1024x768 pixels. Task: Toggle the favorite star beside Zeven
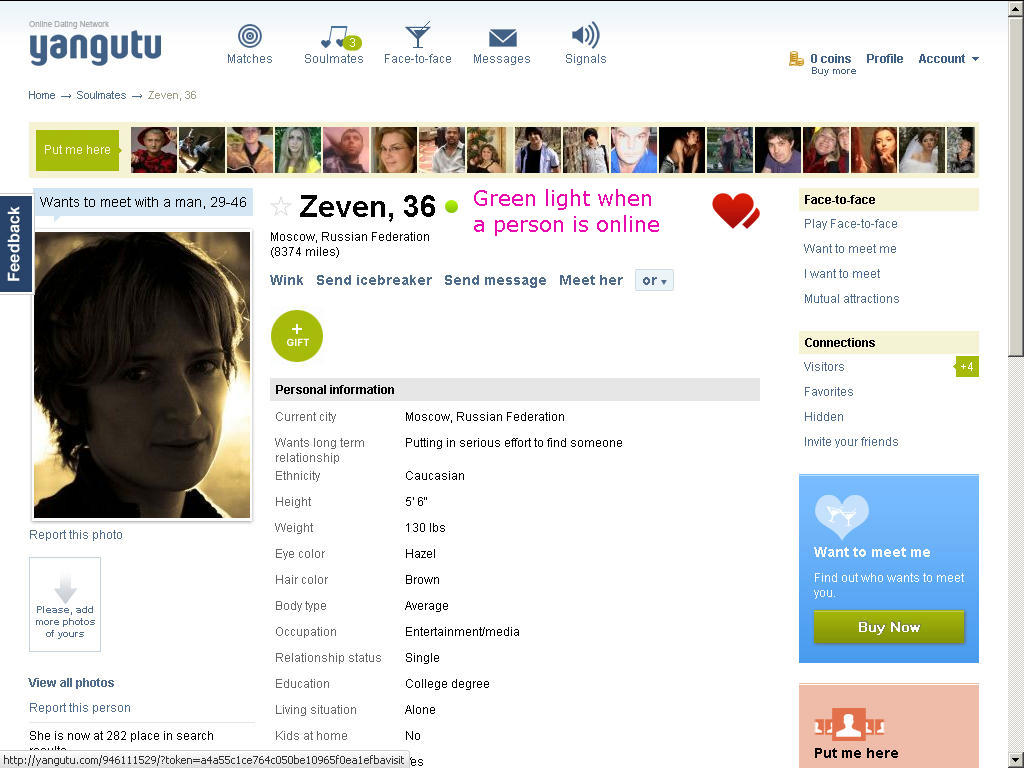tap(281, 207)
